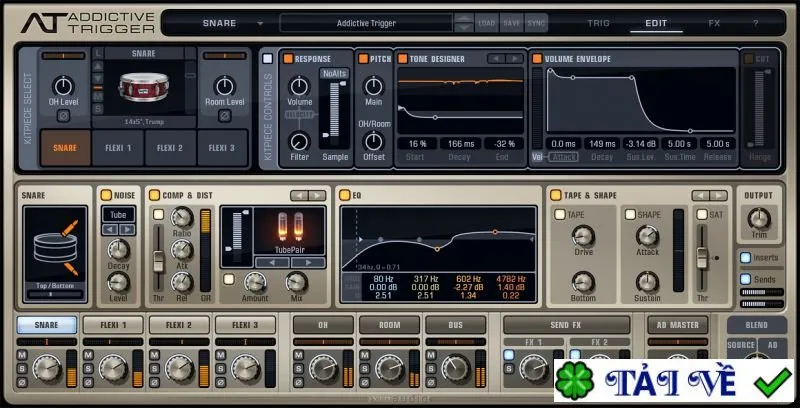Switch to the EDIT tab

(x=656, y=23)
